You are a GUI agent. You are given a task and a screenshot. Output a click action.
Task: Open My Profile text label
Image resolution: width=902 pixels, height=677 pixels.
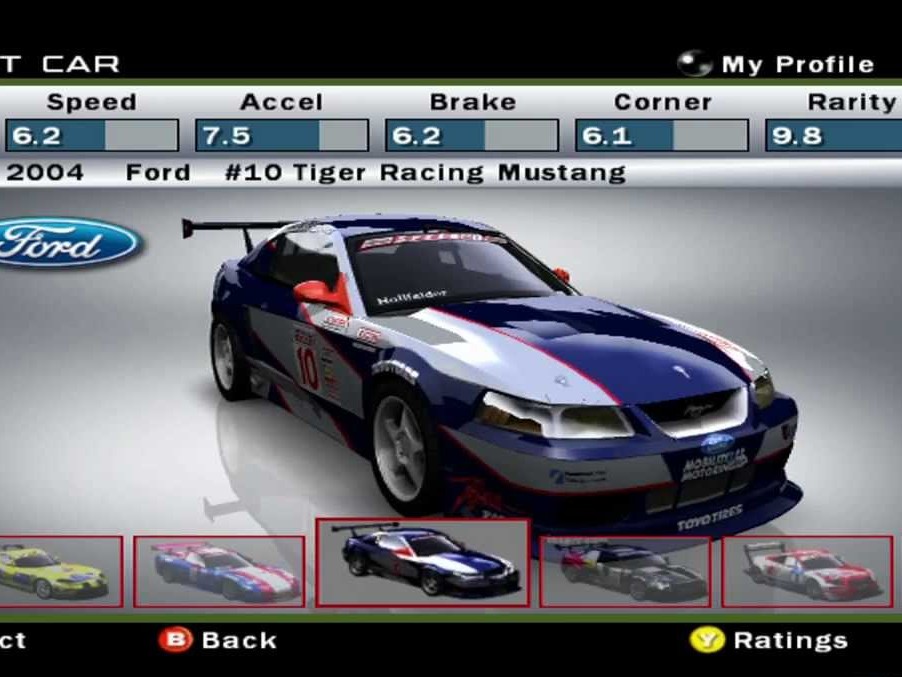click(797, 65)
